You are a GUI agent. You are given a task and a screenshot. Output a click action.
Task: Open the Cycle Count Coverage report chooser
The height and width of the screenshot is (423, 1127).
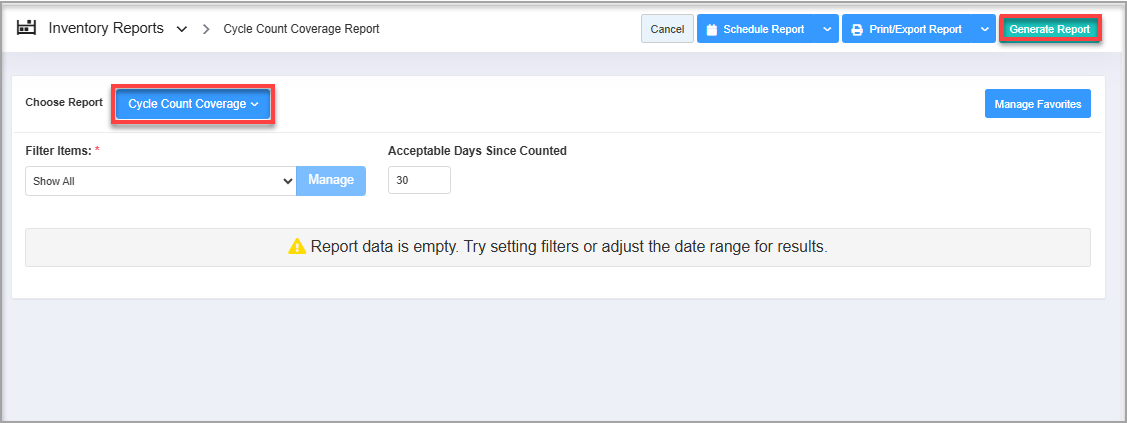(193, 104)
